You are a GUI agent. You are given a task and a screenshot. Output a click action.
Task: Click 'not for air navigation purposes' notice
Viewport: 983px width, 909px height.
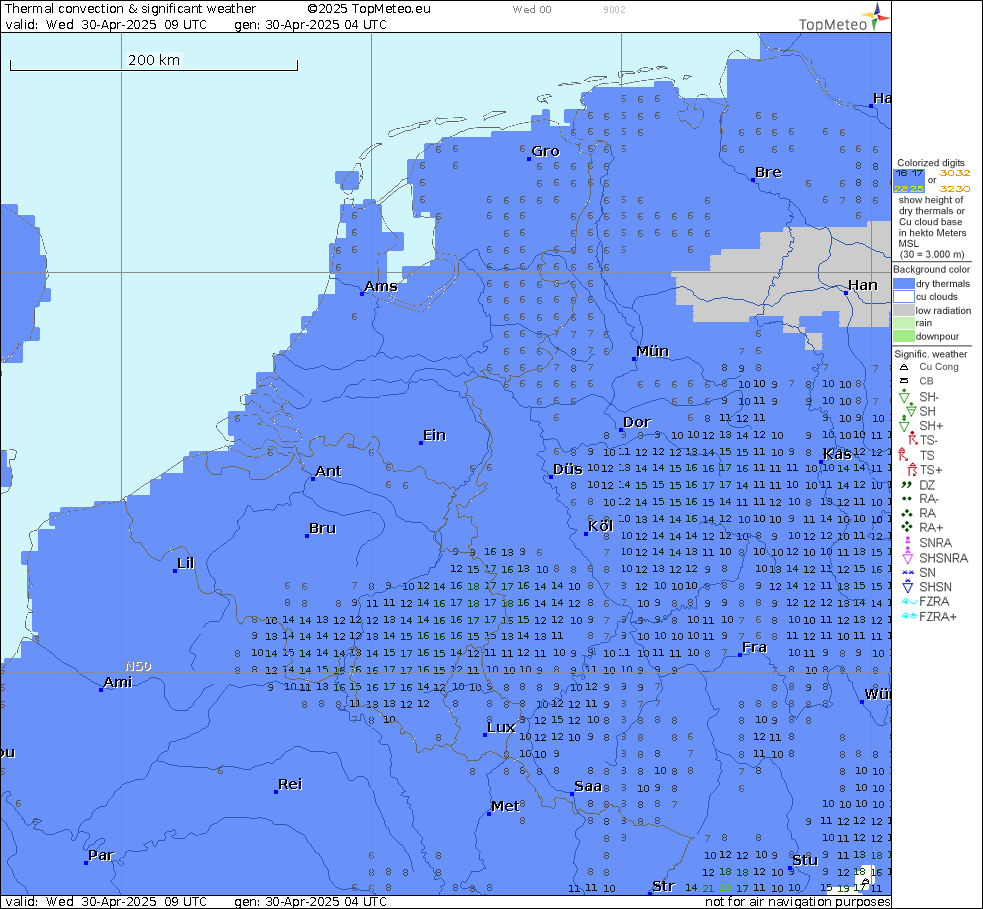797,901
